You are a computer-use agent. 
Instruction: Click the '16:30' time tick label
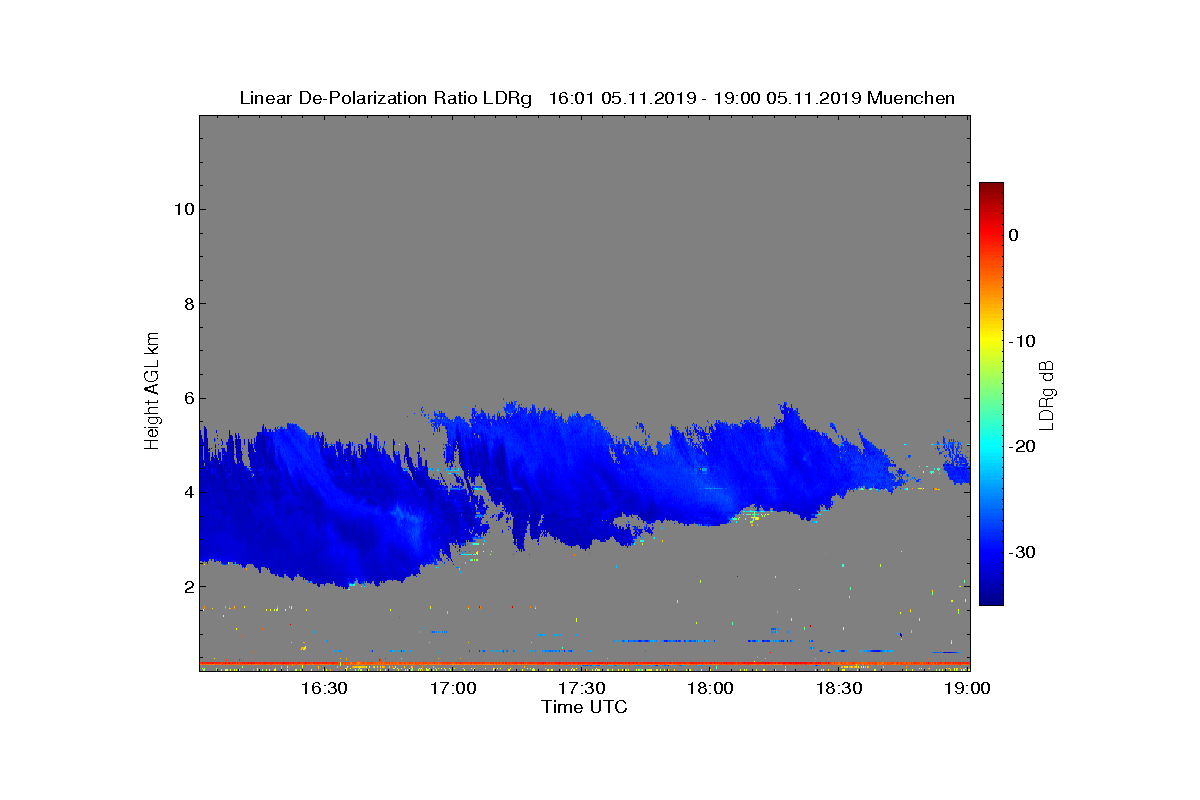(x=324, y=689)
